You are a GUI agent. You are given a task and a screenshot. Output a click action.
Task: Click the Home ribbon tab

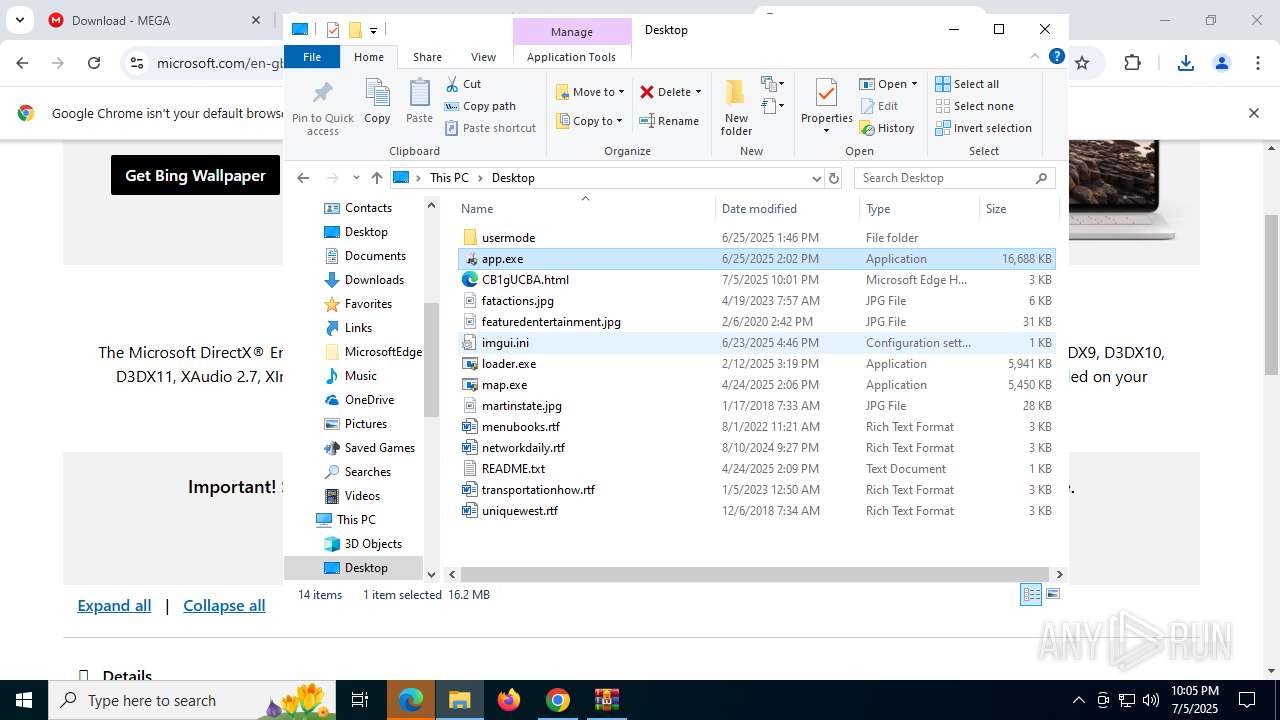(x=369, y=57)
